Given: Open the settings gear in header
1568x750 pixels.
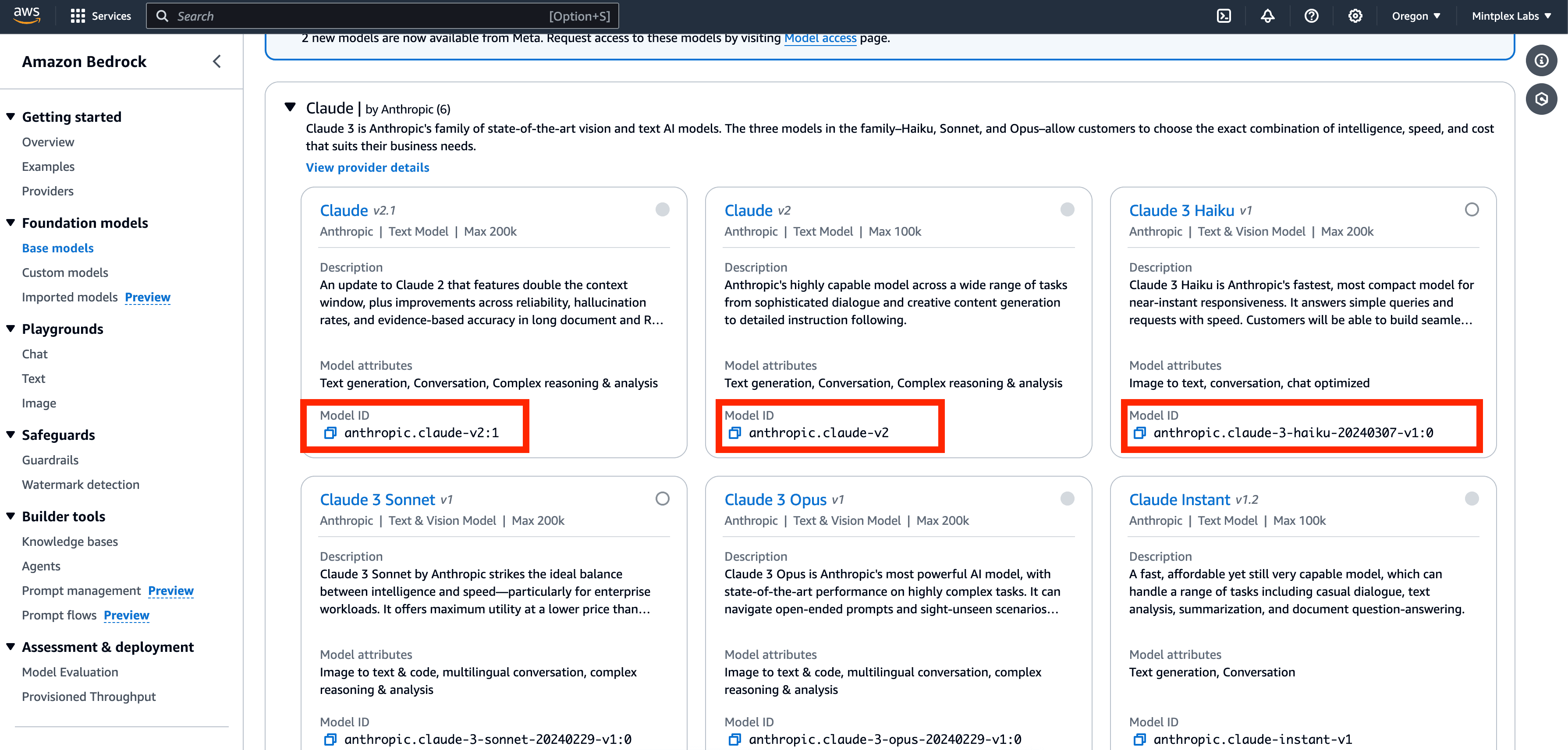Looking at the screenshot, I should 1355,16.
